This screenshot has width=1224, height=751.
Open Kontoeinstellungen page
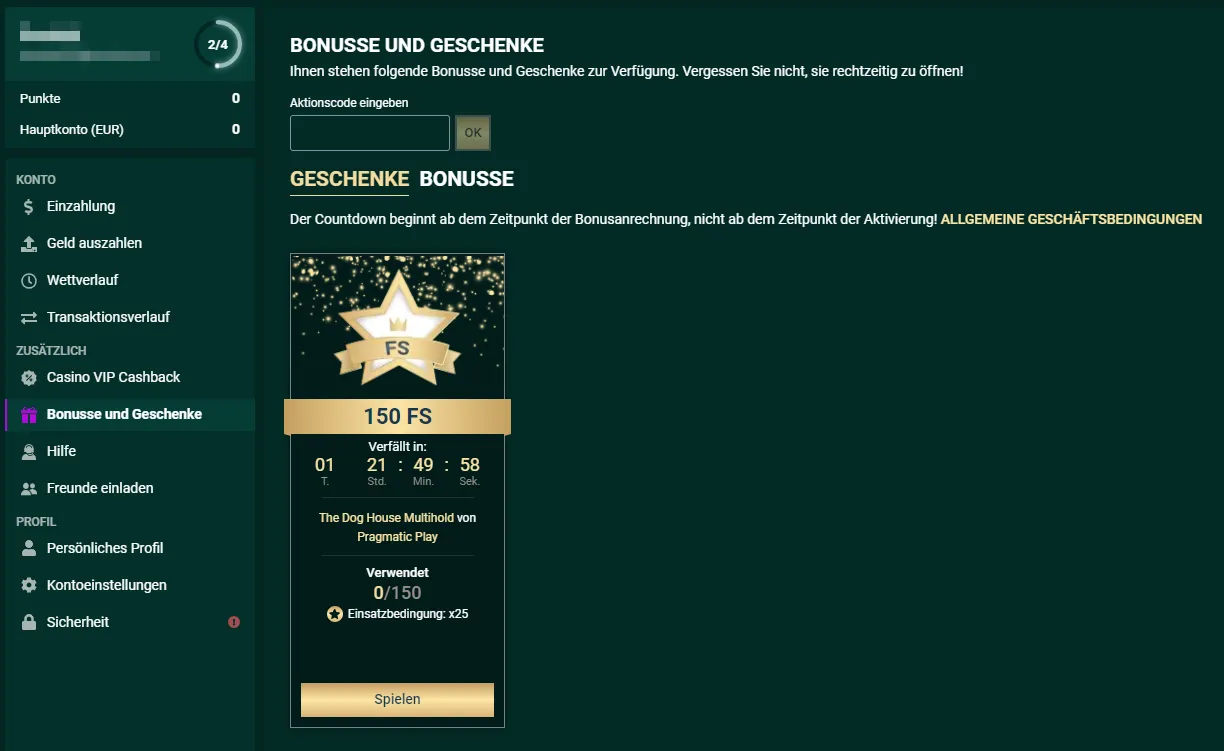tap(130, 585)
